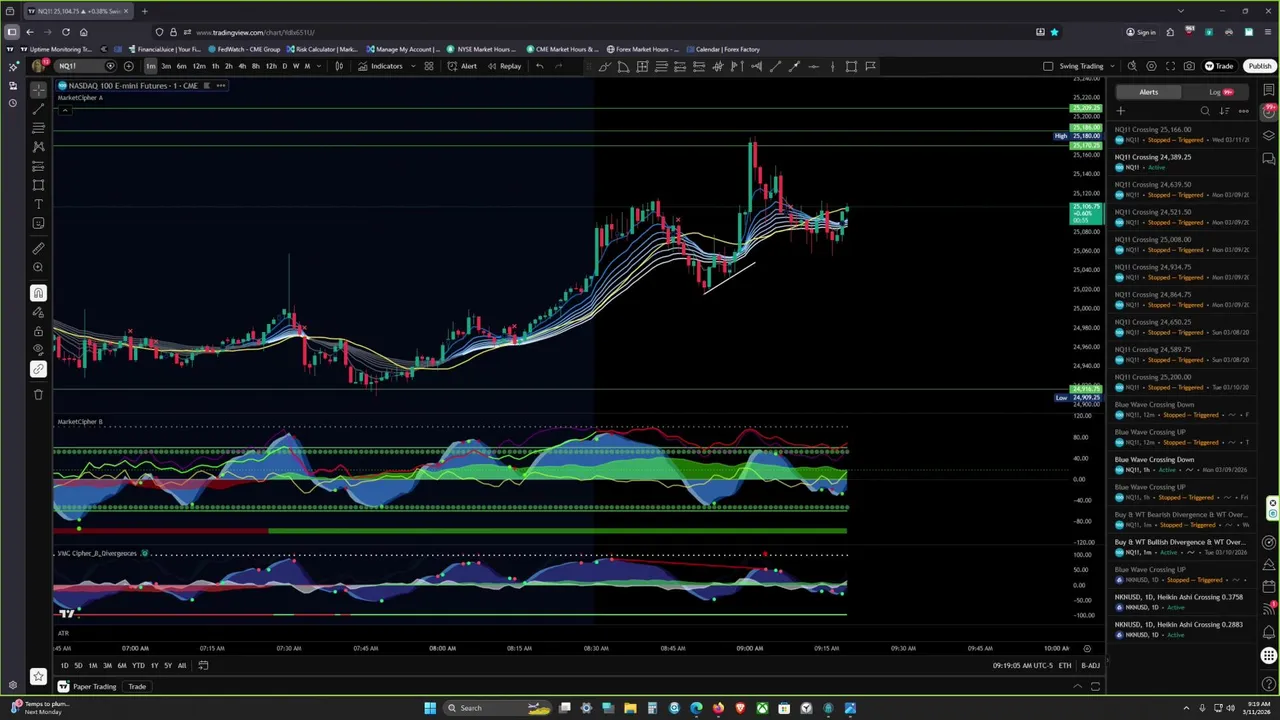1280x720 pixels.
Task: Undo last chart action
Action: pos(540,66)
